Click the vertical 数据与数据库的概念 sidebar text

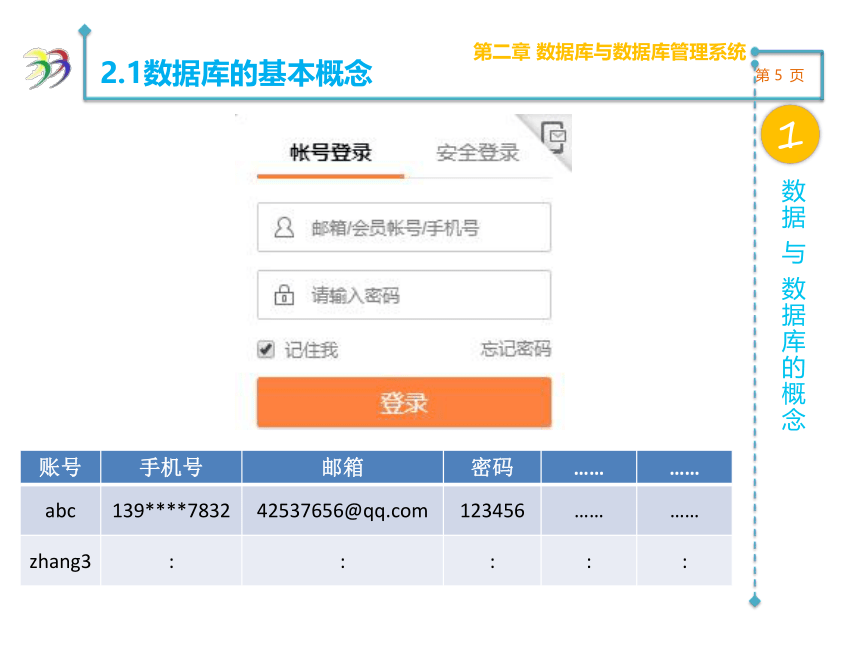pos(793,305)
